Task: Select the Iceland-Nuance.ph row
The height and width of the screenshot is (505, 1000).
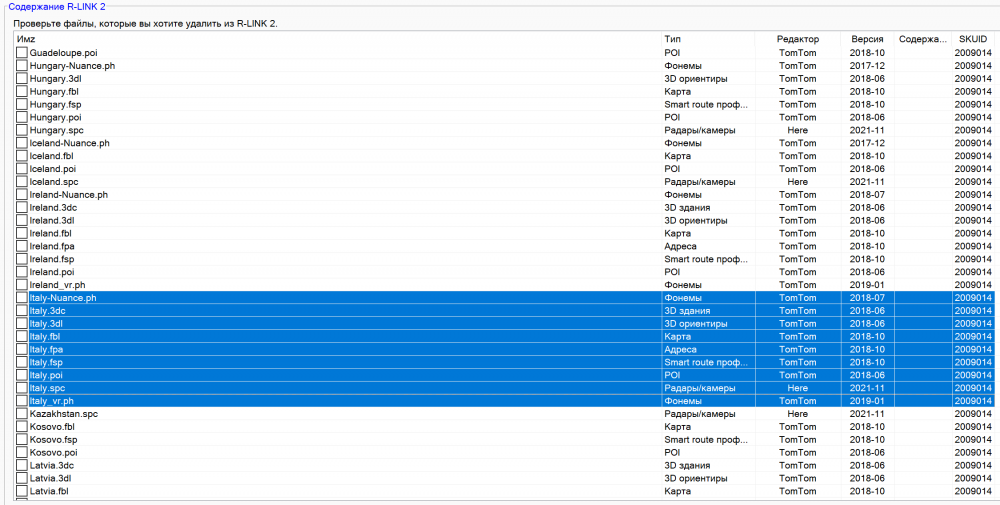Action: 504,143
